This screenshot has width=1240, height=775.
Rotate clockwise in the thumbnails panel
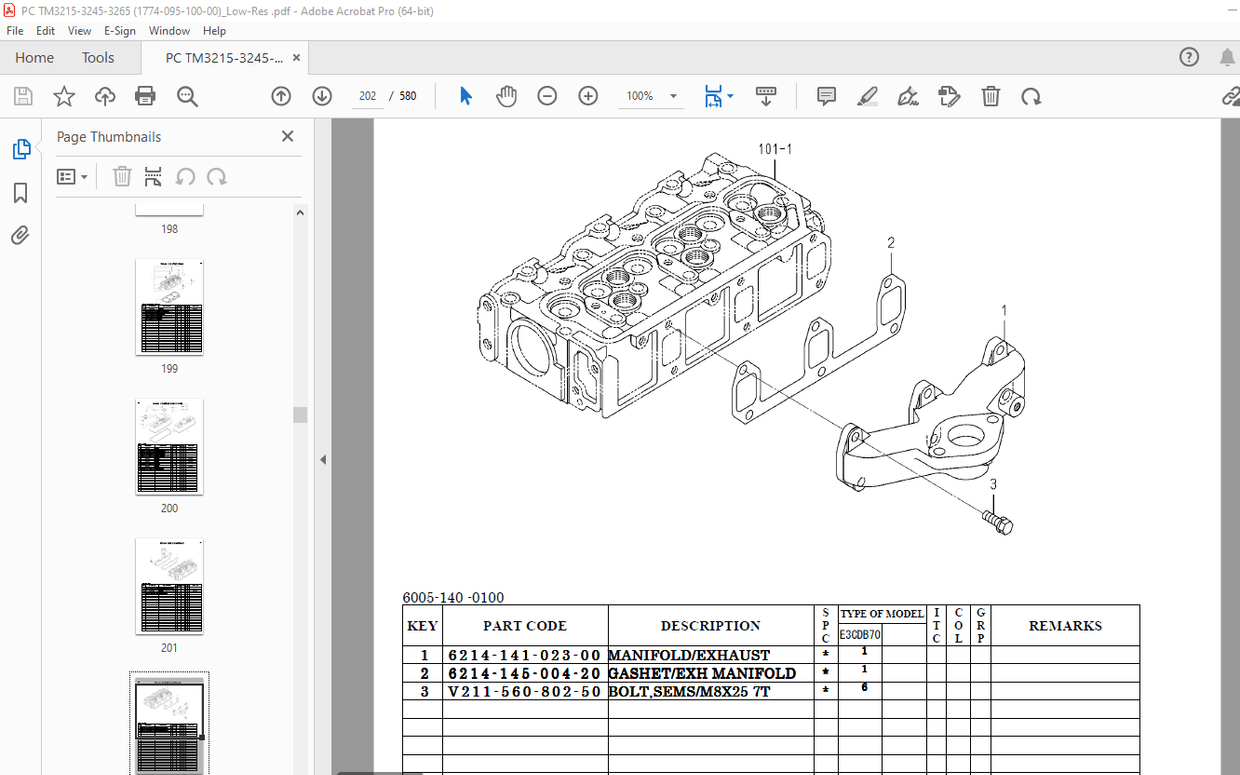(x=216, y=176)
